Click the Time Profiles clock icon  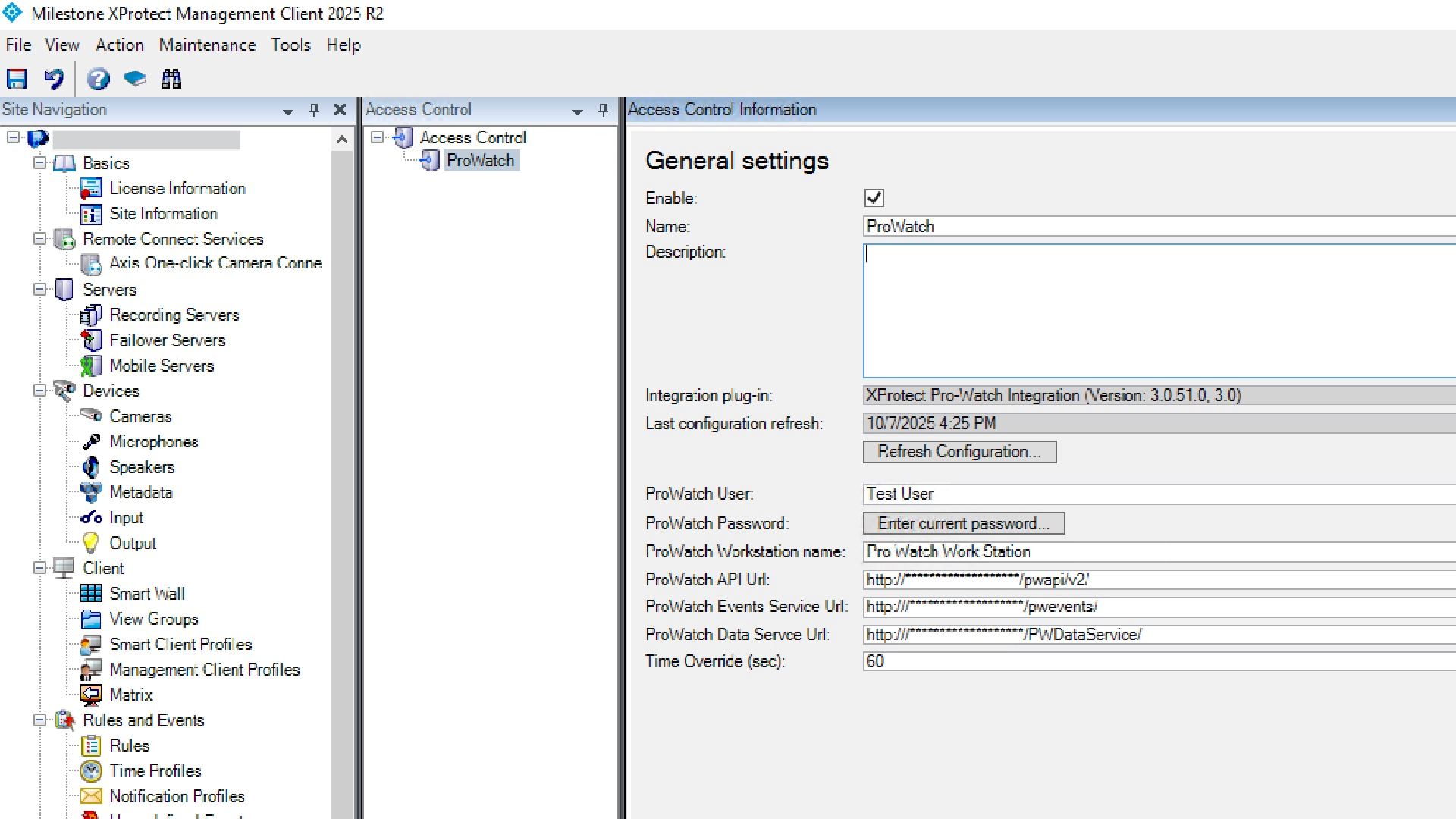[91, 771]
